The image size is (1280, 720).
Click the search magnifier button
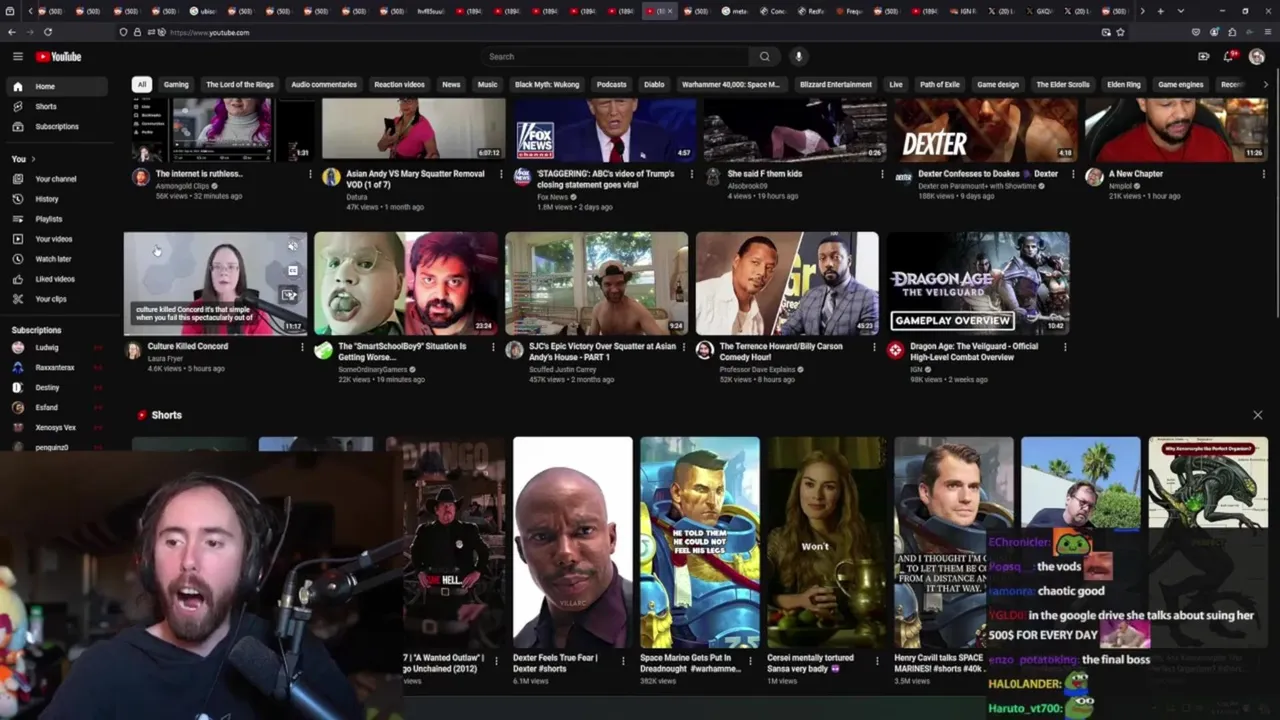tap(765, 57)
